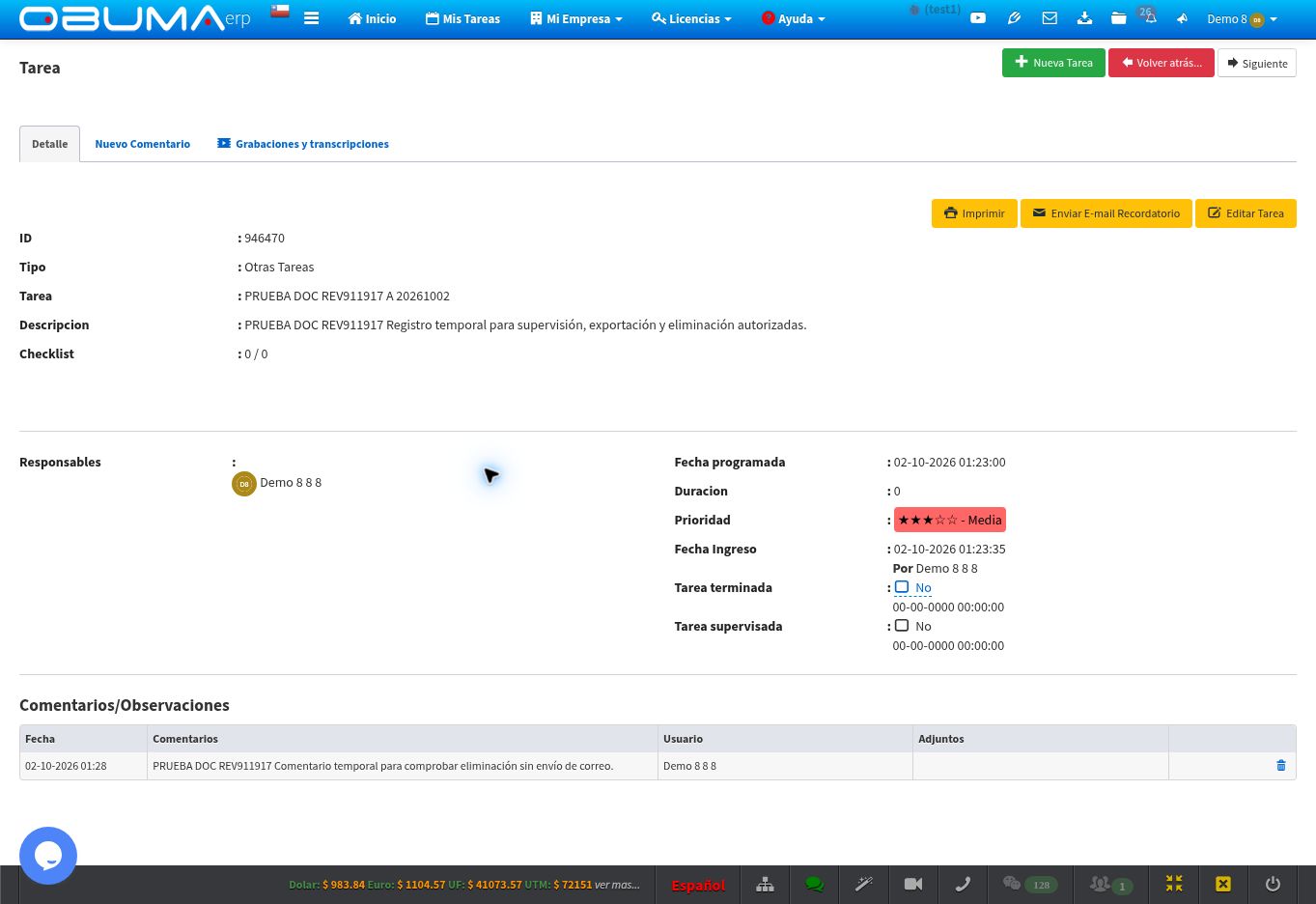1316x904 pixels.
Task: Delete the comment using trash icon
Action: point(1281,766)
